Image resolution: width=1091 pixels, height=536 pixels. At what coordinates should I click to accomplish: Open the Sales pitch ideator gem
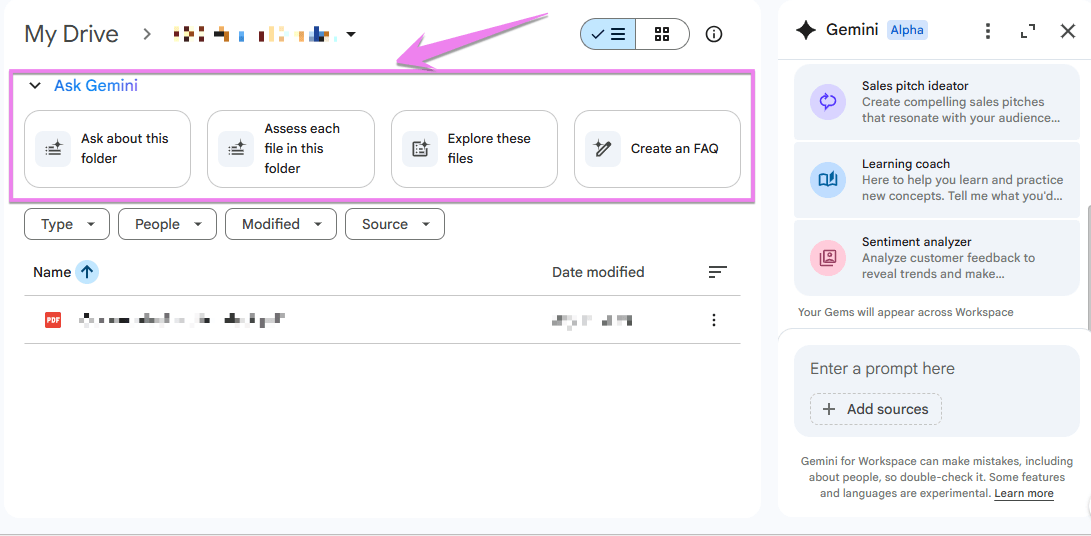point(937,102)
